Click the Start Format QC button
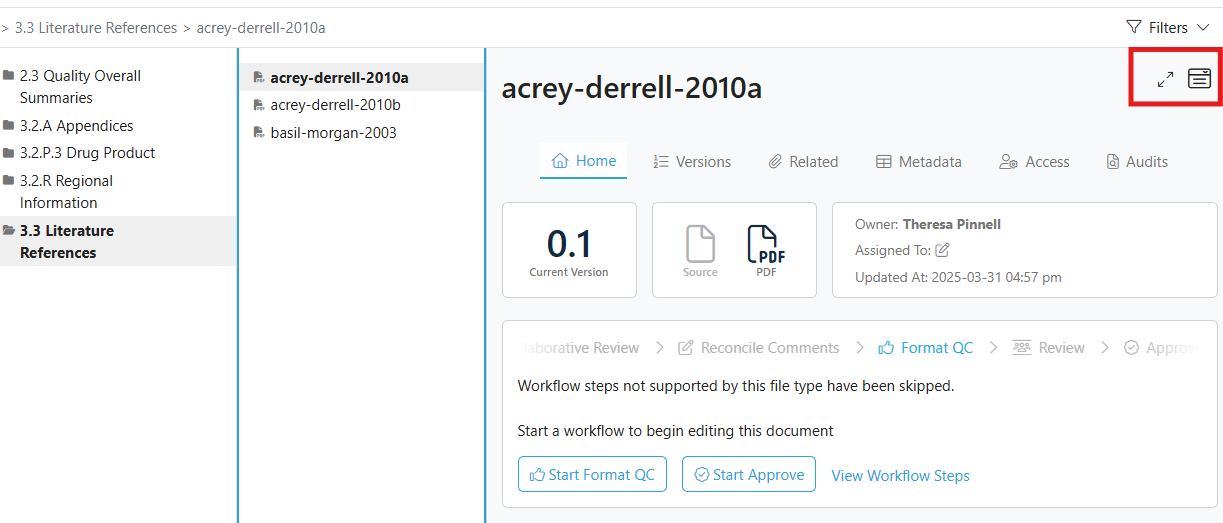 click(592, 475)
